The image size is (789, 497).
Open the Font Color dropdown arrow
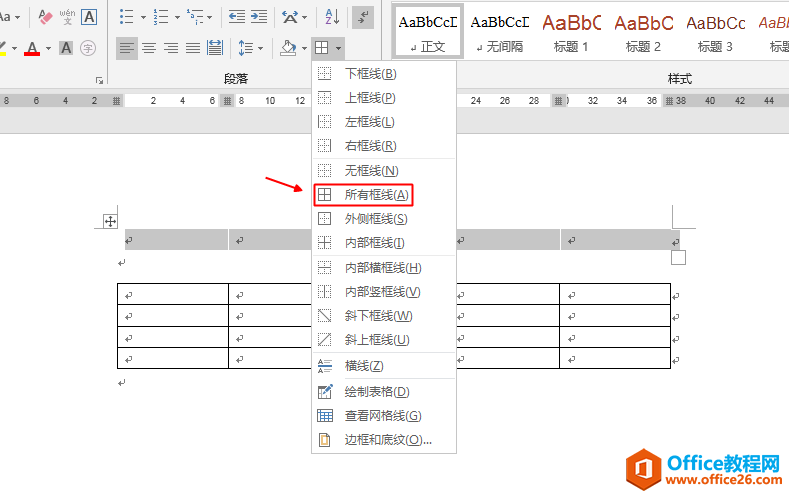point(48,48)
